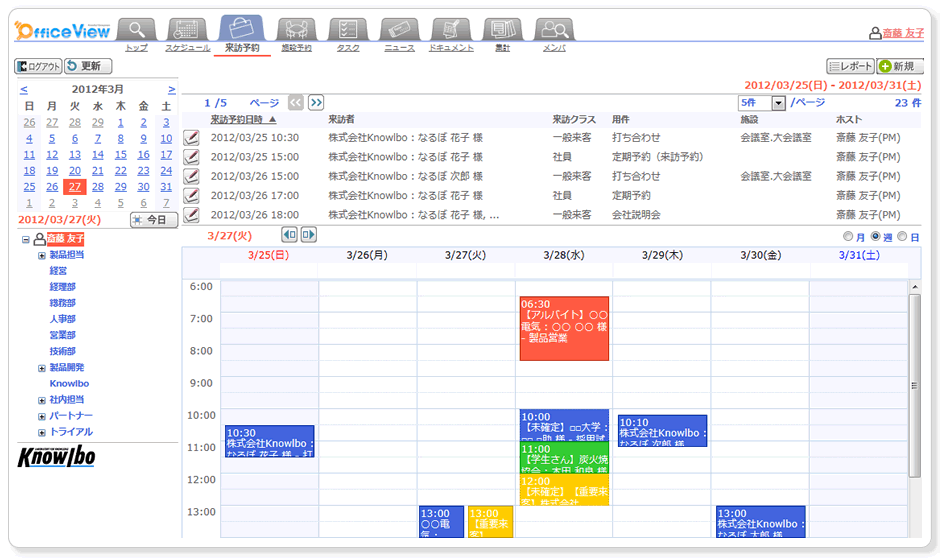
Task: Click edit icon for 2012/03/25 10:30 entry
Action: (x=192, y=138)
